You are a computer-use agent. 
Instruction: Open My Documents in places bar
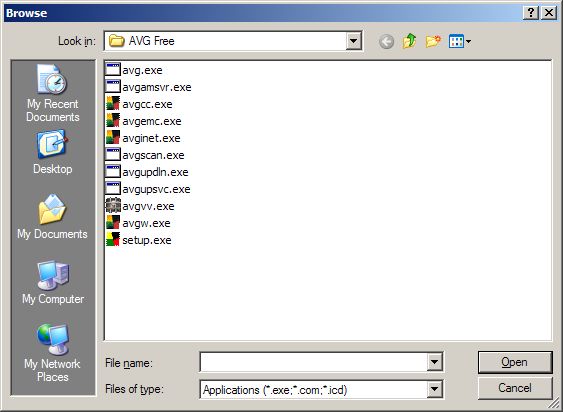point(52,217)
